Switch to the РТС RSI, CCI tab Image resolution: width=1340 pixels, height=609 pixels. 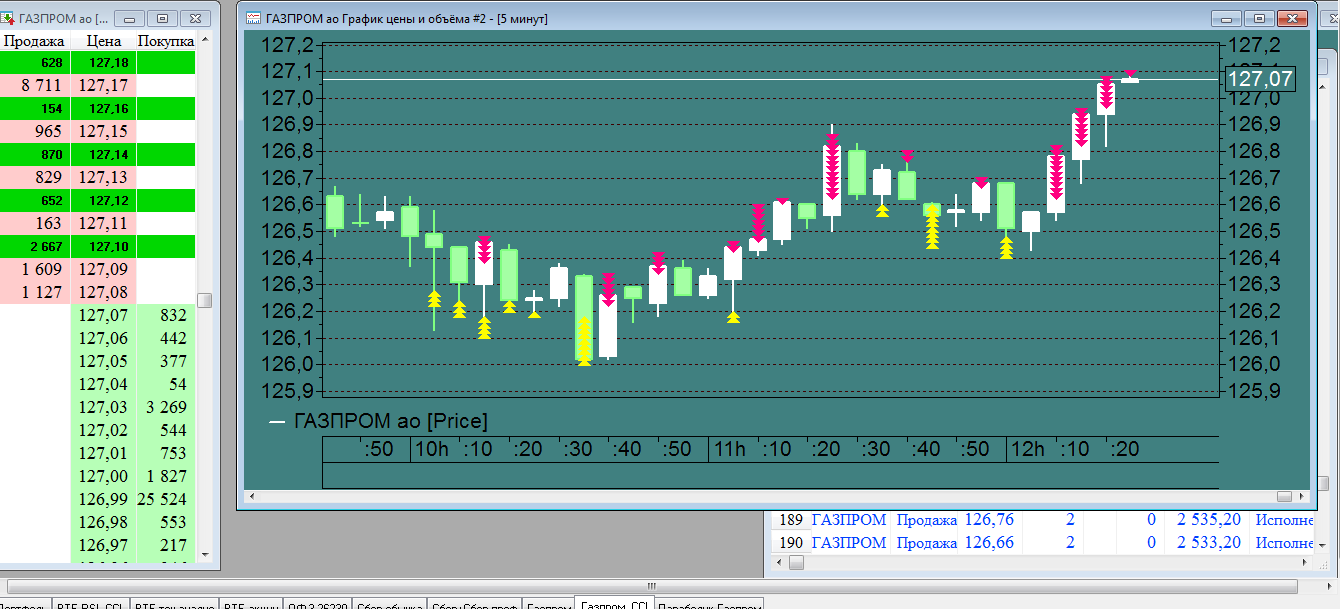[90, 604]
